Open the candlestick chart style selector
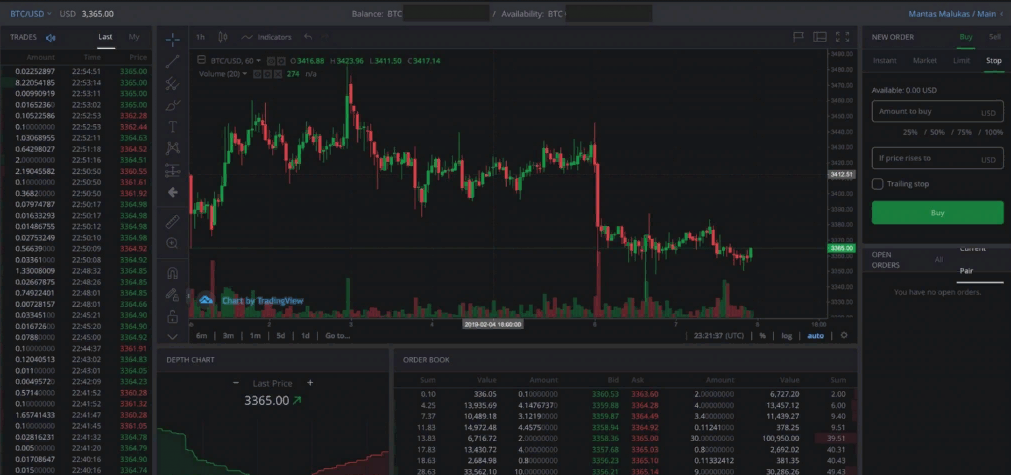The image size is (1011, 475). (223, 37)
